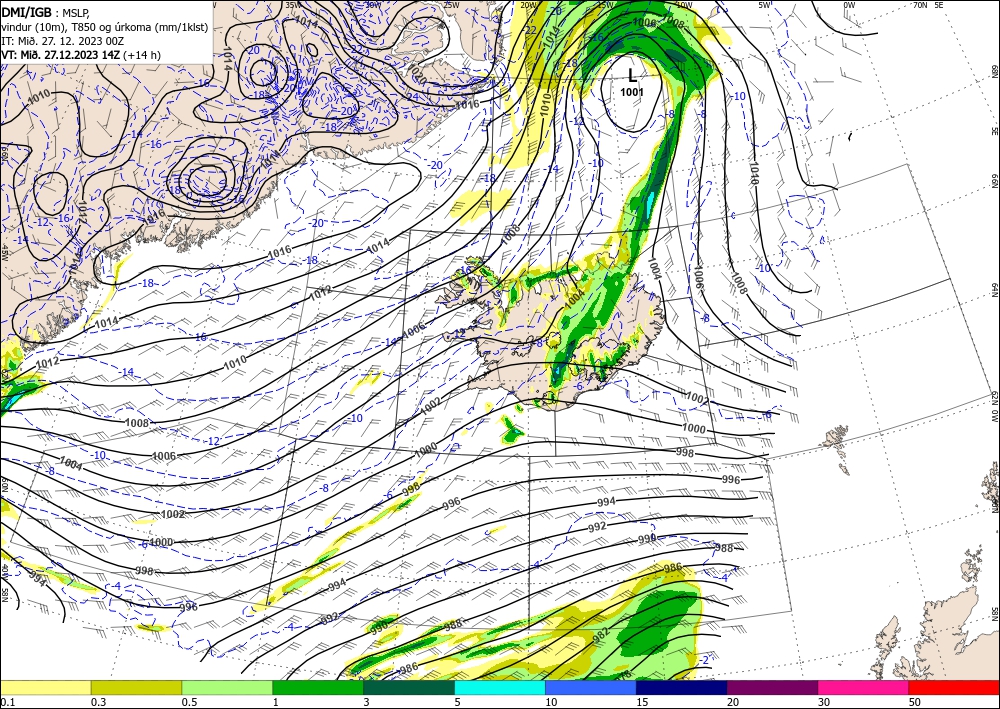
Task: Select the 'VT: Mið. 27.12.2023 14Z (+14 h)' line
Action: [x=80, y=55]
